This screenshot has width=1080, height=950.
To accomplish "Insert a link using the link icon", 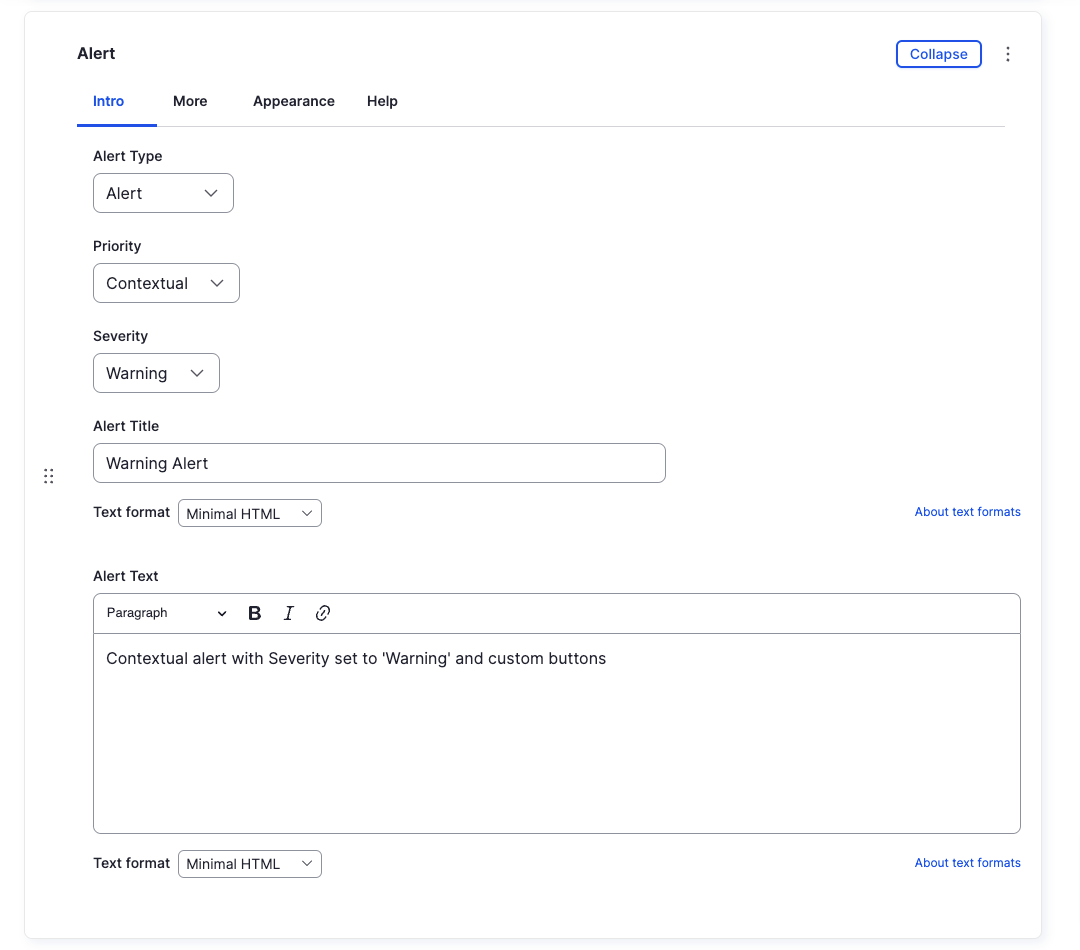I will (x=322, y=612).
